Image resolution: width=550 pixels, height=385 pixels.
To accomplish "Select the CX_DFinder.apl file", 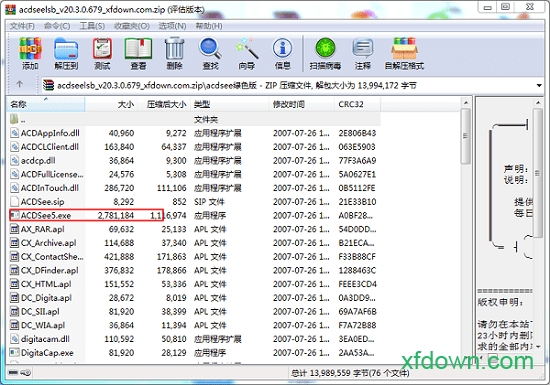I will (49, 270).
